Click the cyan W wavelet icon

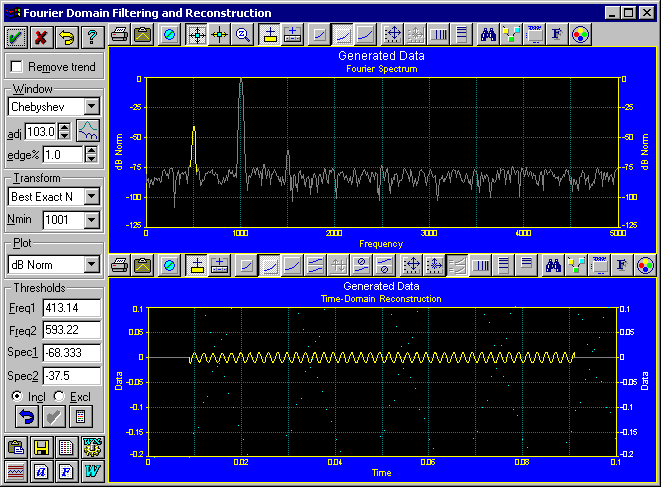[x=92, y=471]
